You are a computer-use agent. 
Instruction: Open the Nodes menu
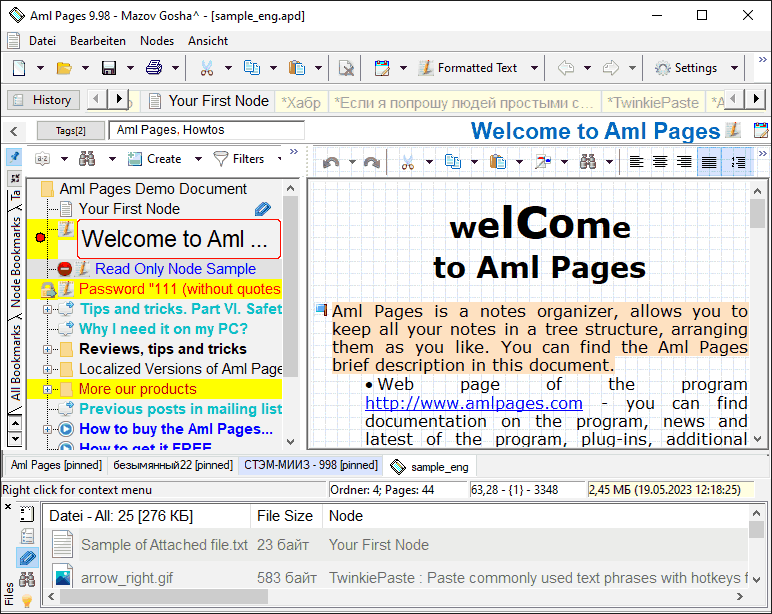coord(157,41)
